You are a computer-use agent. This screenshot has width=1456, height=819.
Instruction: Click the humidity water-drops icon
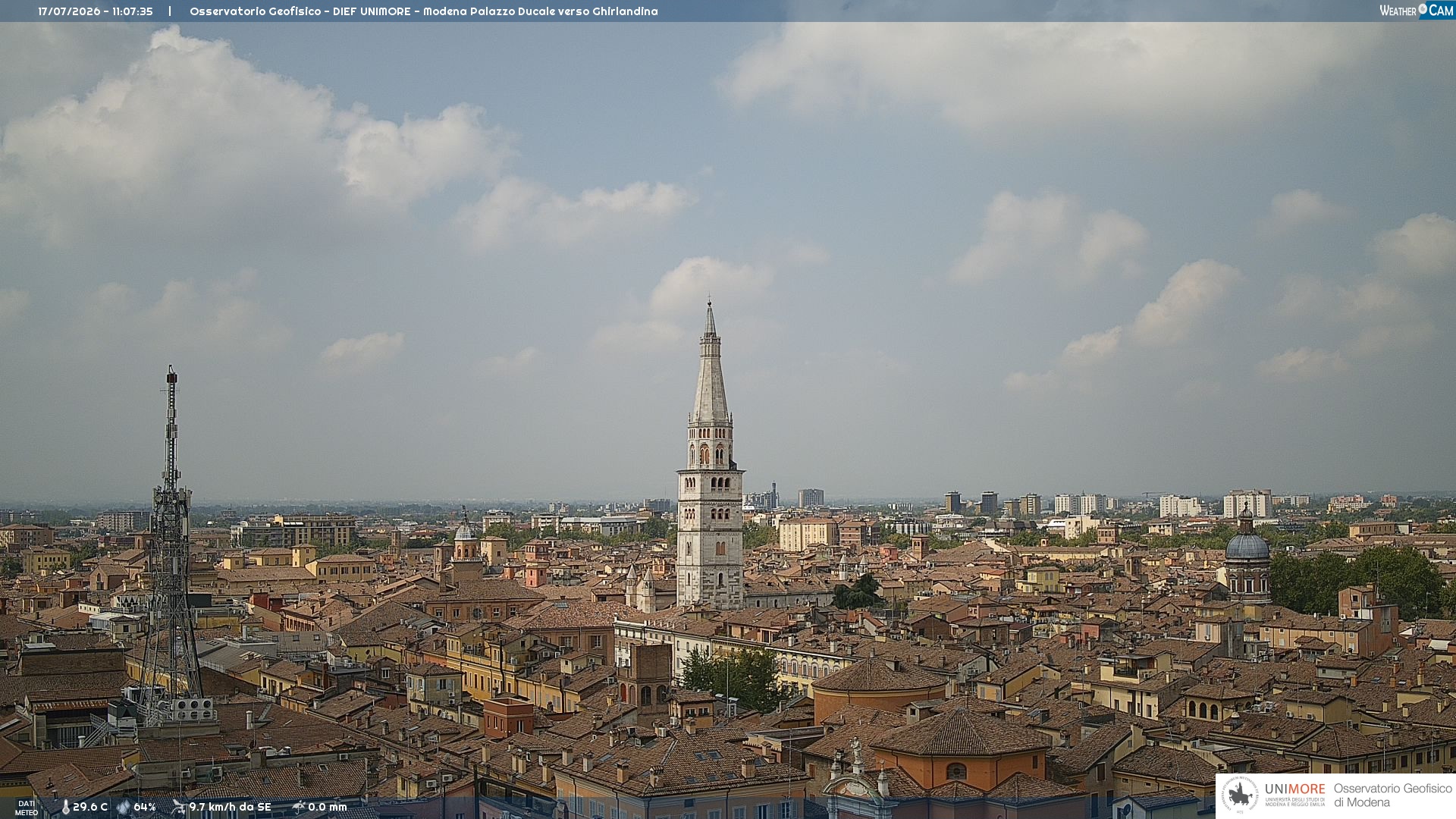[124, 807]
